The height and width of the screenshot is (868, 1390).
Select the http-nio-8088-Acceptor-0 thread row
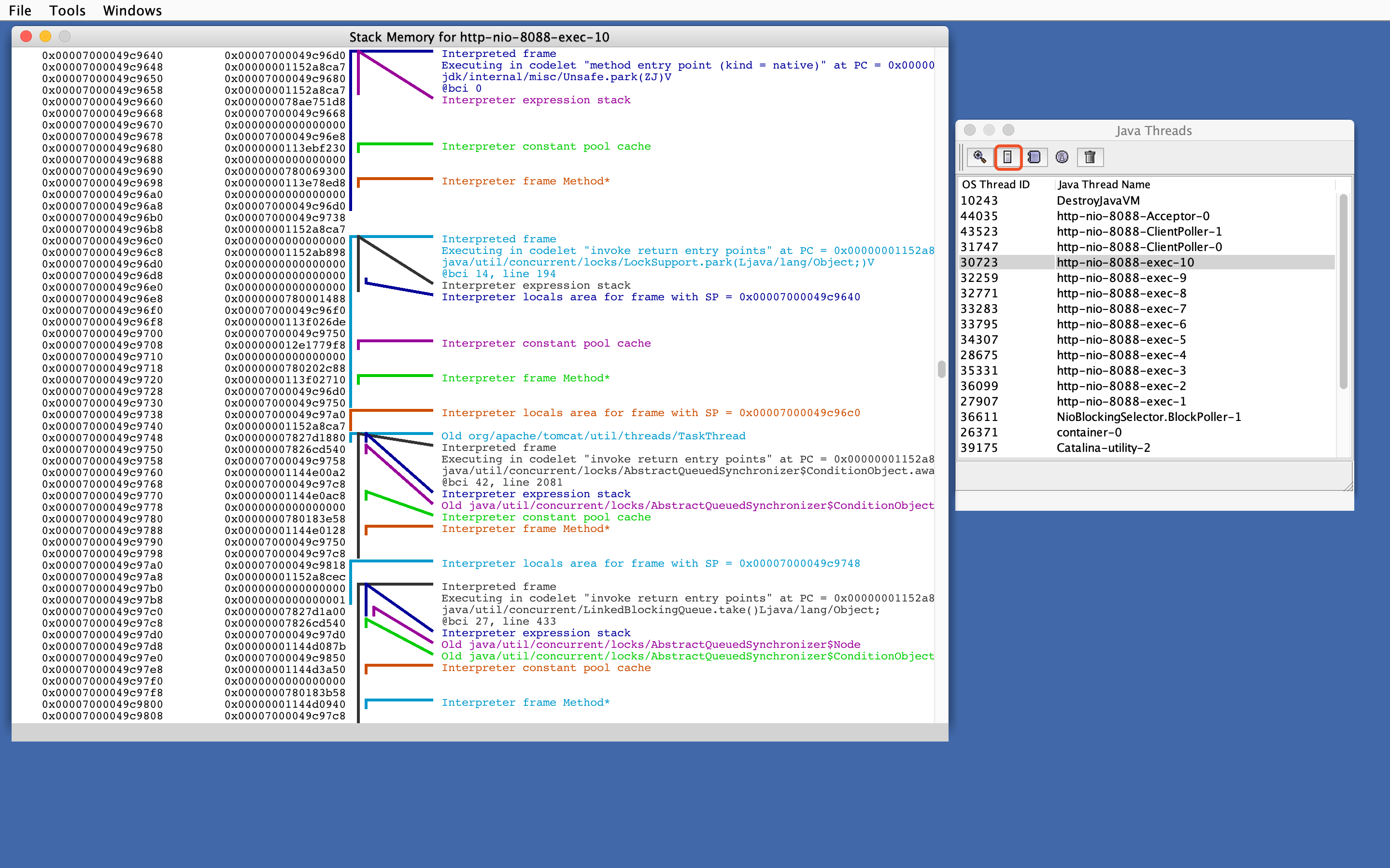(x=1132, y=216)
